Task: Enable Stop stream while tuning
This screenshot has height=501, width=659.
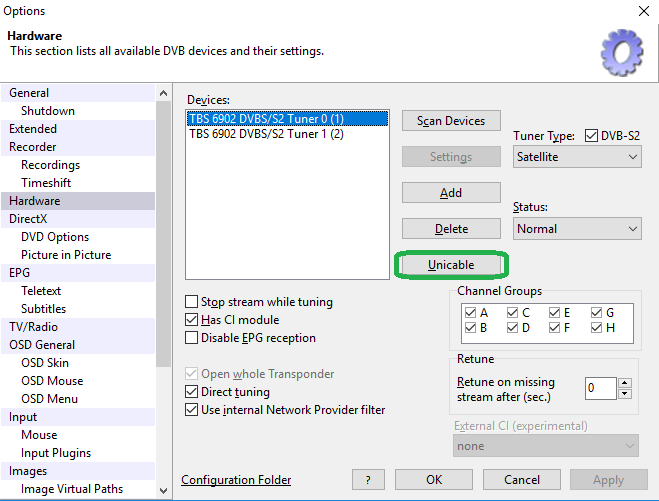Action: pos(192,302)
